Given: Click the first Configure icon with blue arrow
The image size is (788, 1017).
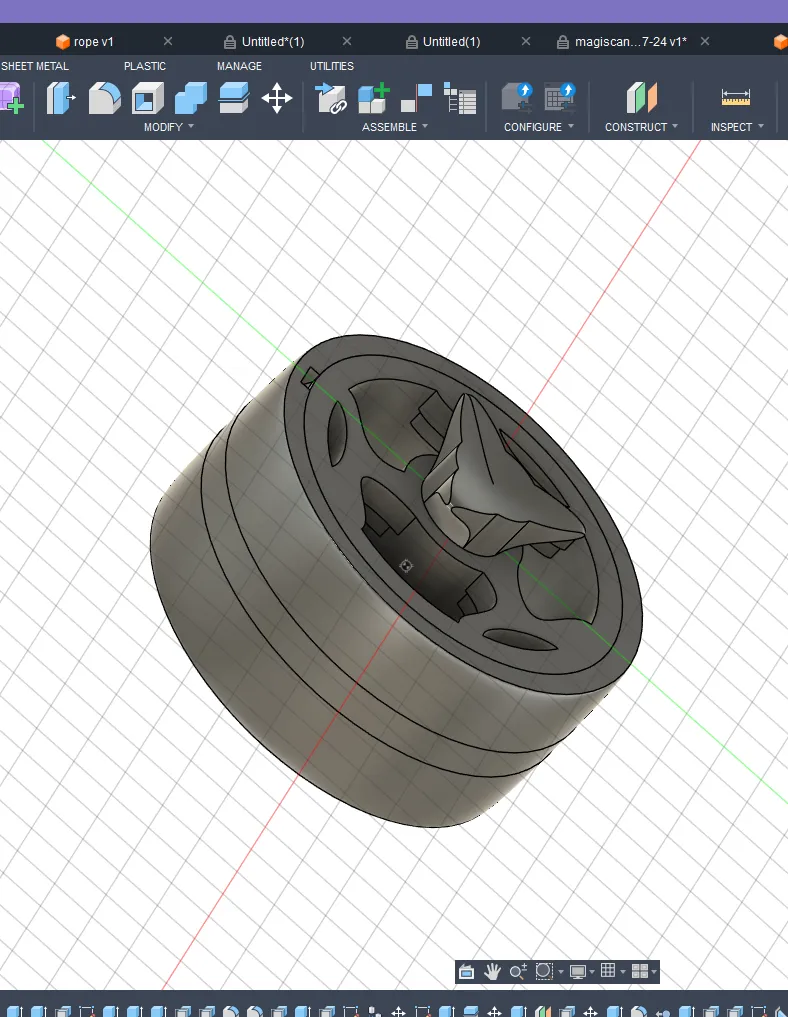Looking at the screenshot, I should point(517,98).
